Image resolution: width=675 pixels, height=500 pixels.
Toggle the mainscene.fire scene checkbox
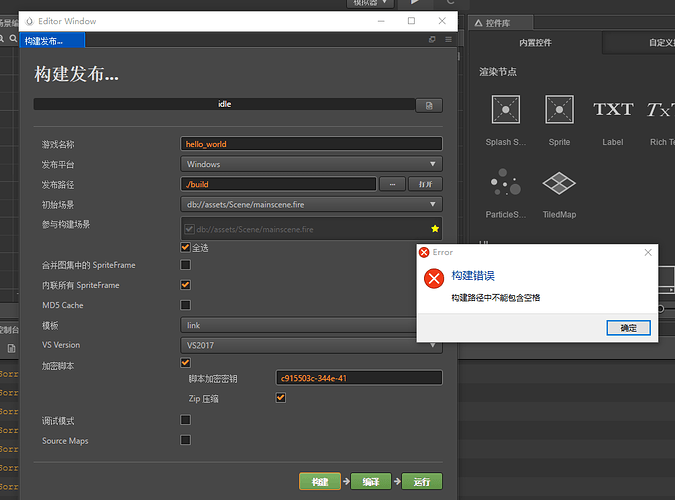[x=189, y=229]
